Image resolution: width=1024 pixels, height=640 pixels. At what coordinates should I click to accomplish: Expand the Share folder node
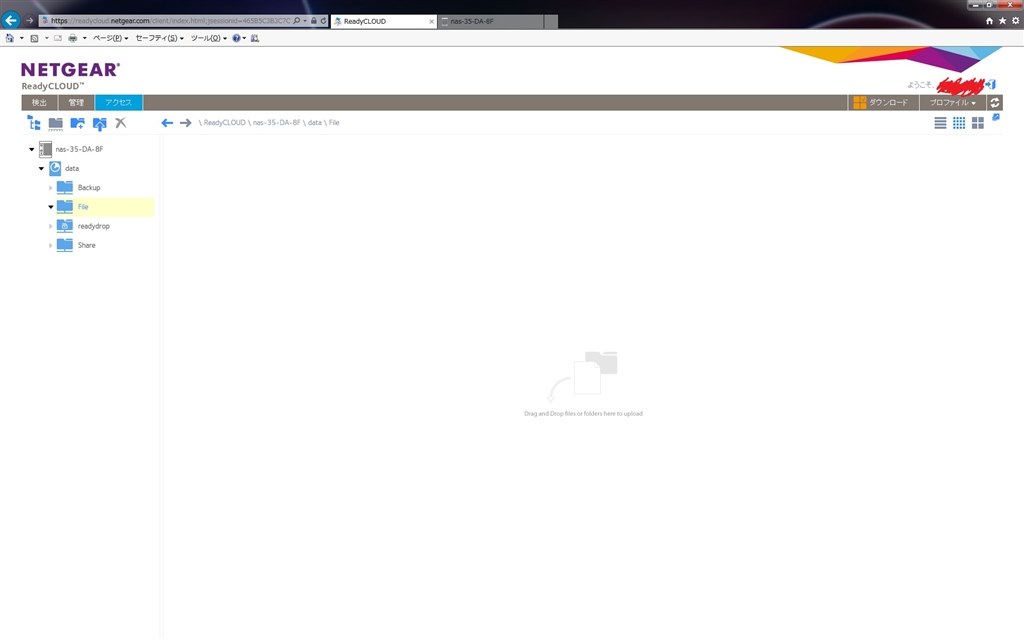[x=50, y=246]
